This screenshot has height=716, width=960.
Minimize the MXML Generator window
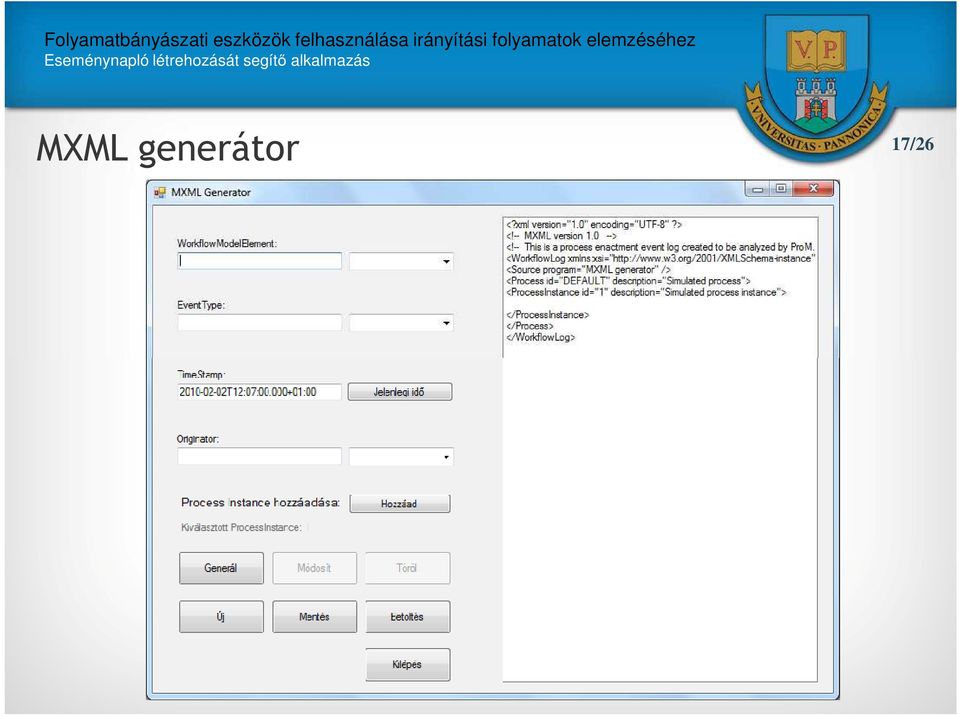pos(757,189)
